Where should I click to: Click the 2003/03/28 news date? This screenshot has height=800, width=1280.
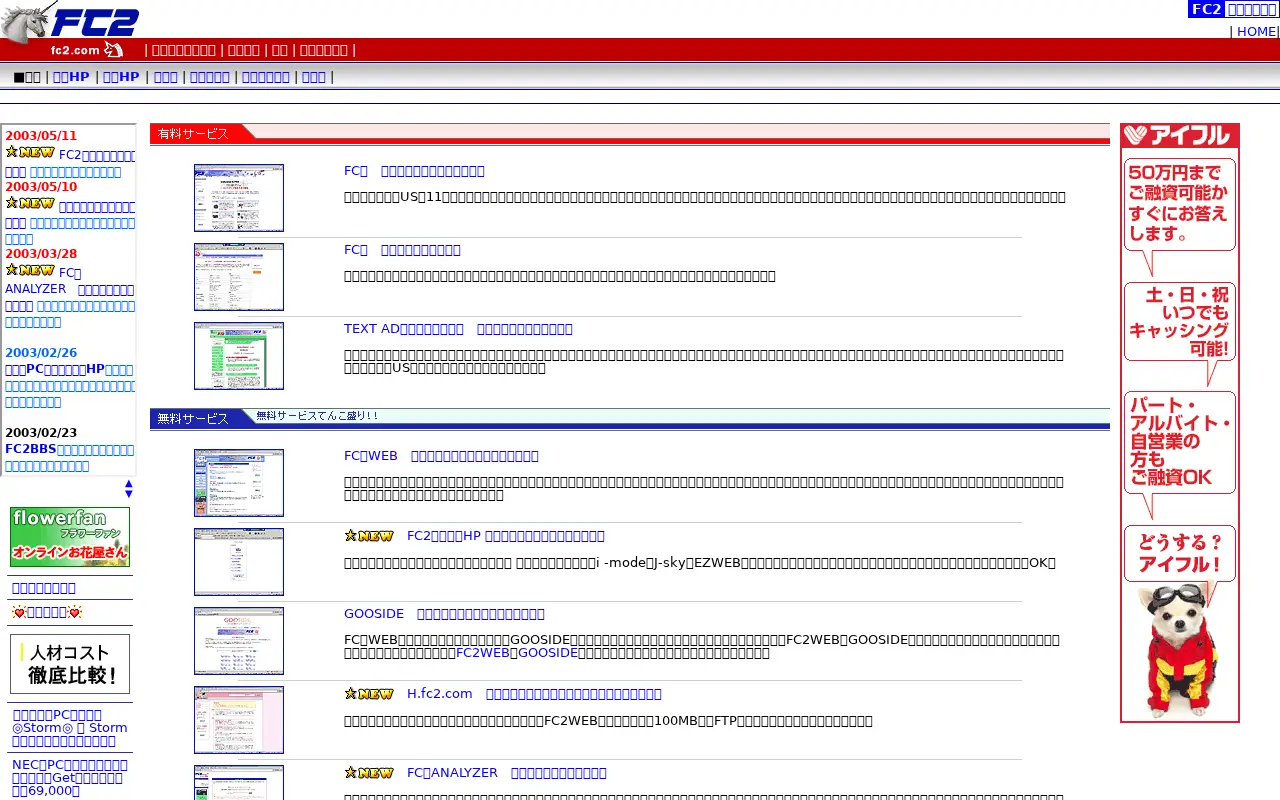(41, 254)
